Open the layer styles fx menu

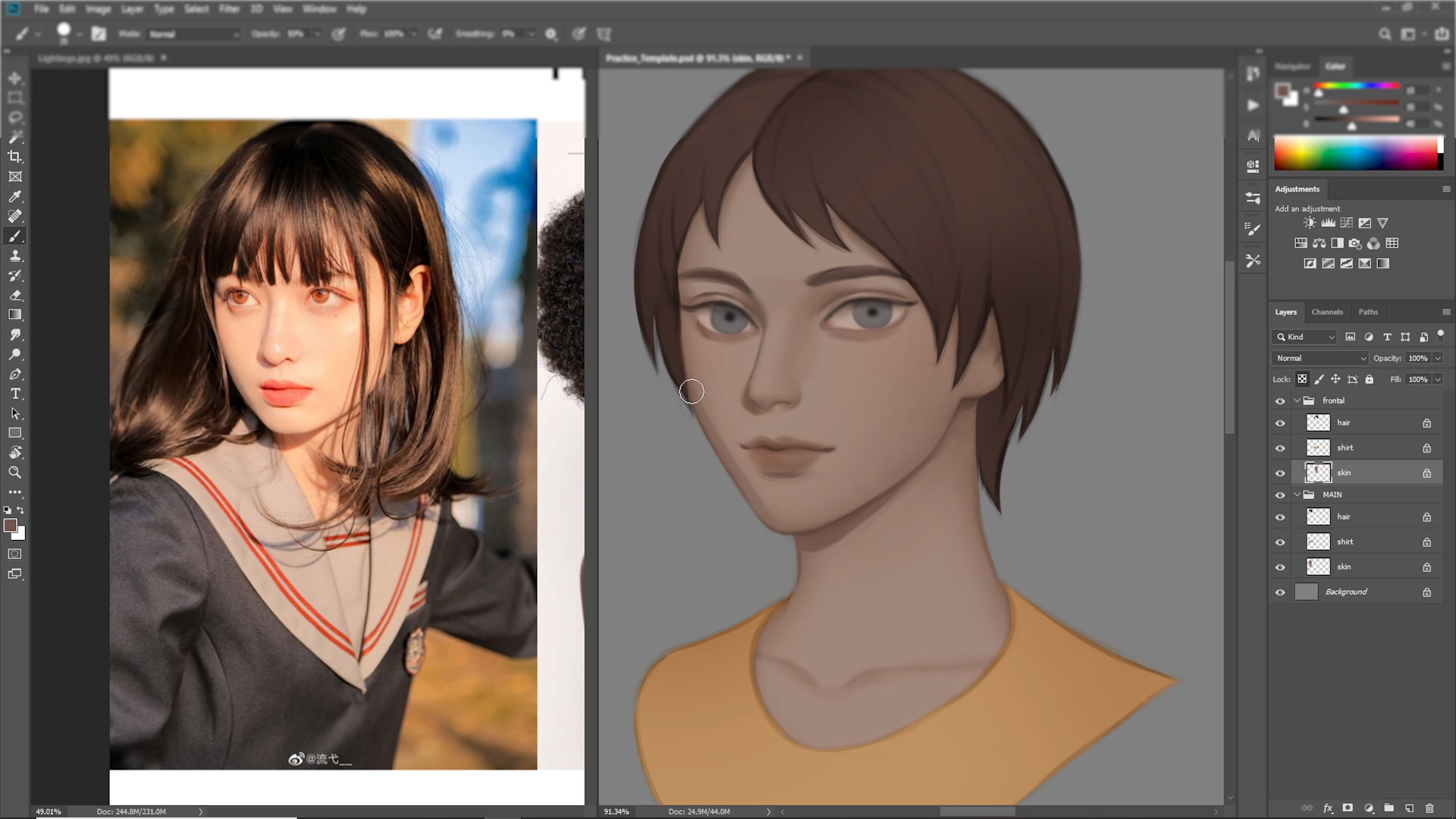point(1328,808)
